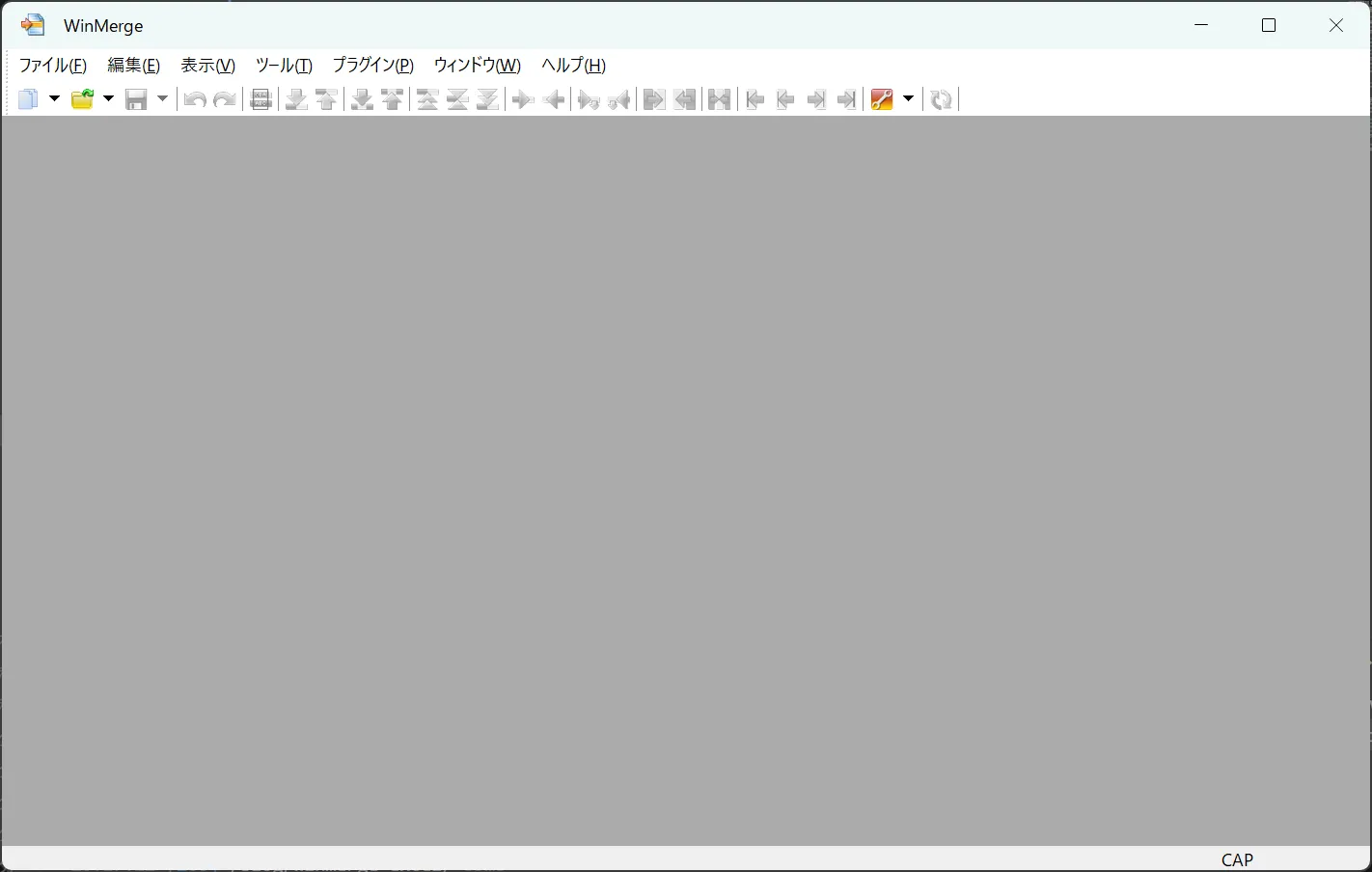Click the Previous Conflict icon
1372x872 pixels.
(x=393, y=99)
